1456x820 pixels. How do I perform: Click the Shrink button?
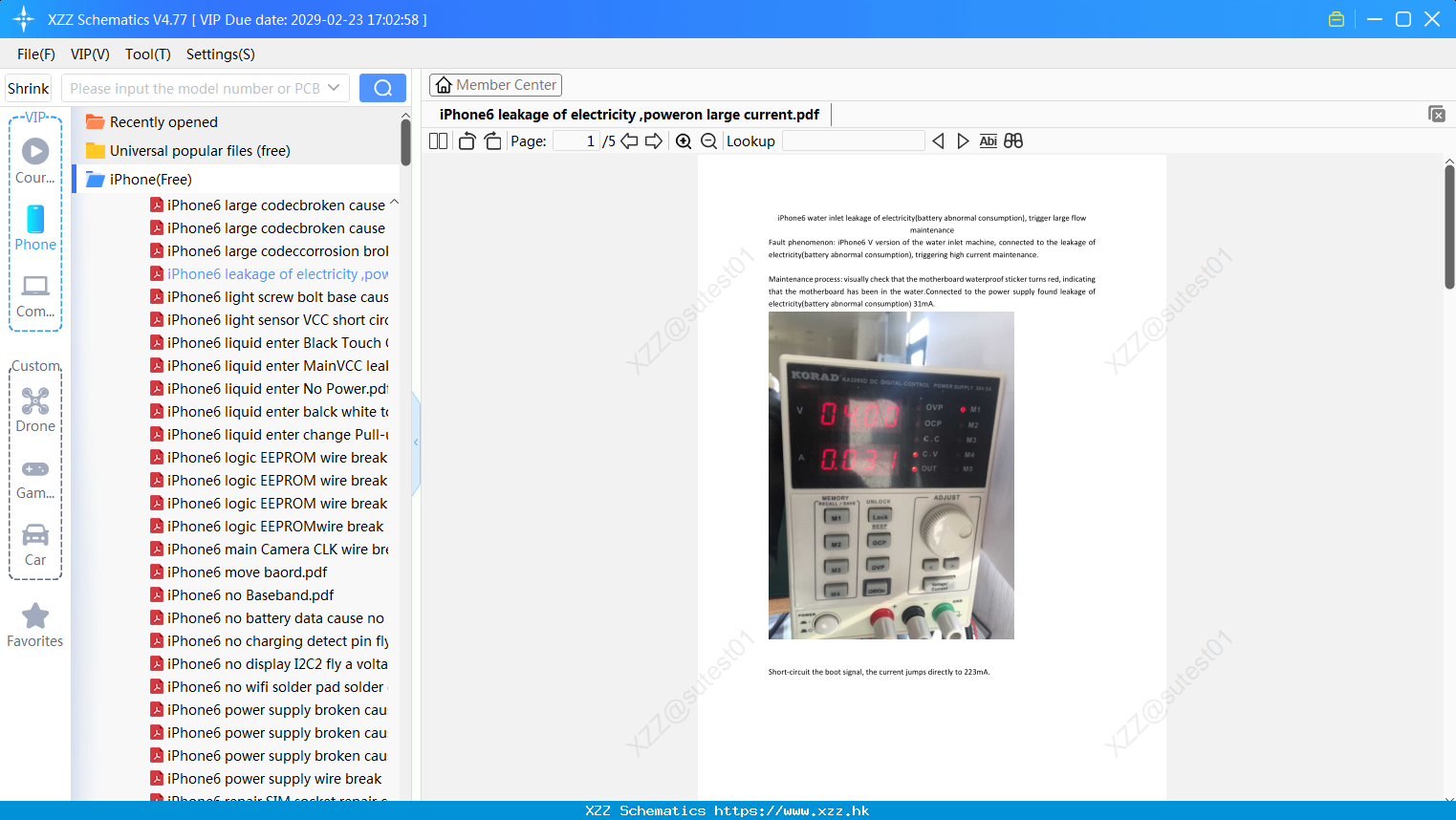pyautogui.click(x=29, y=89)
